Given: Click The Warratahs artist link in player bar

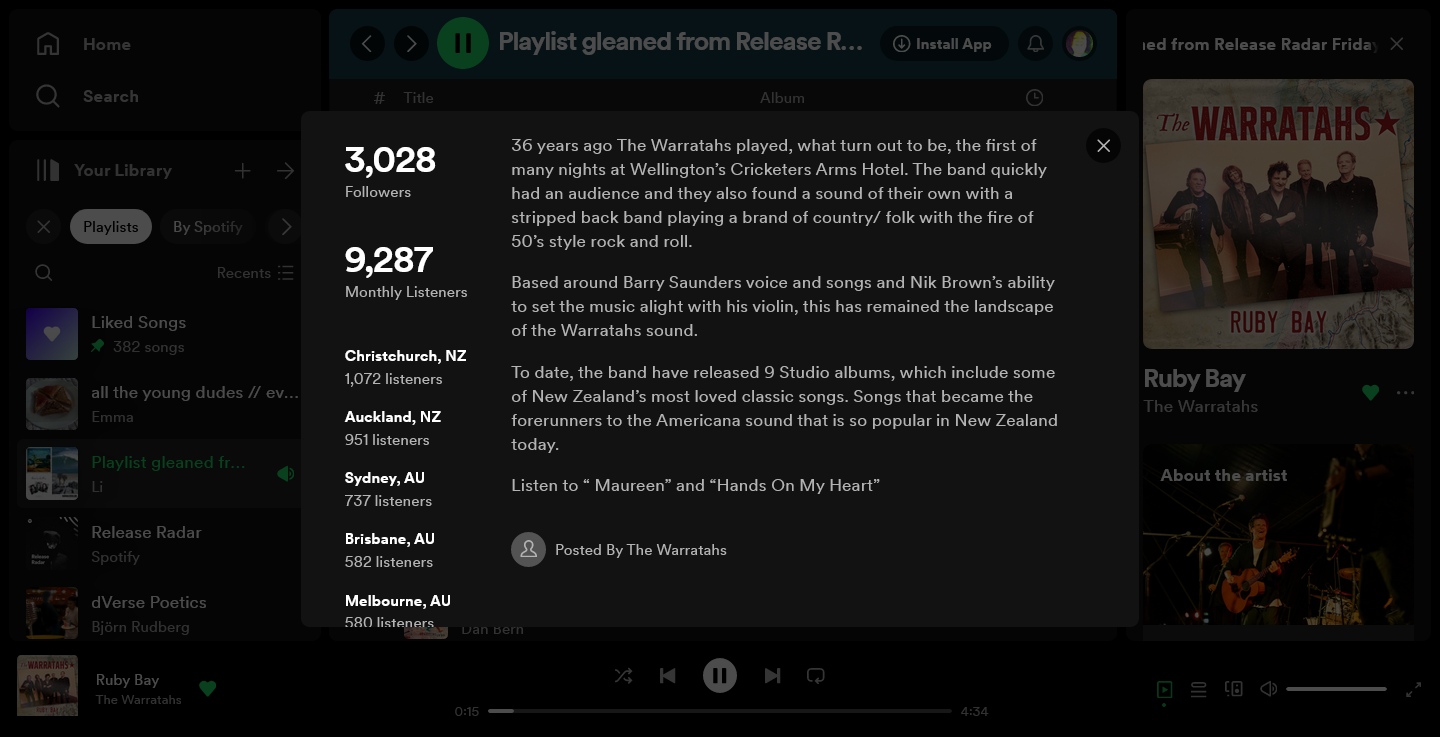Looking at the screenshot, I should [138, 700].
